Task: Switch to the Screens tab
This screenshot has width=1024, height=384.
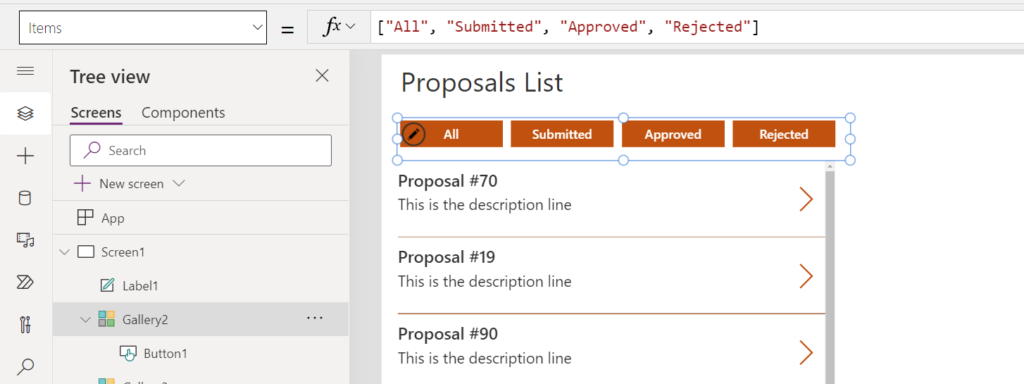Action: [x=96, y=112]
